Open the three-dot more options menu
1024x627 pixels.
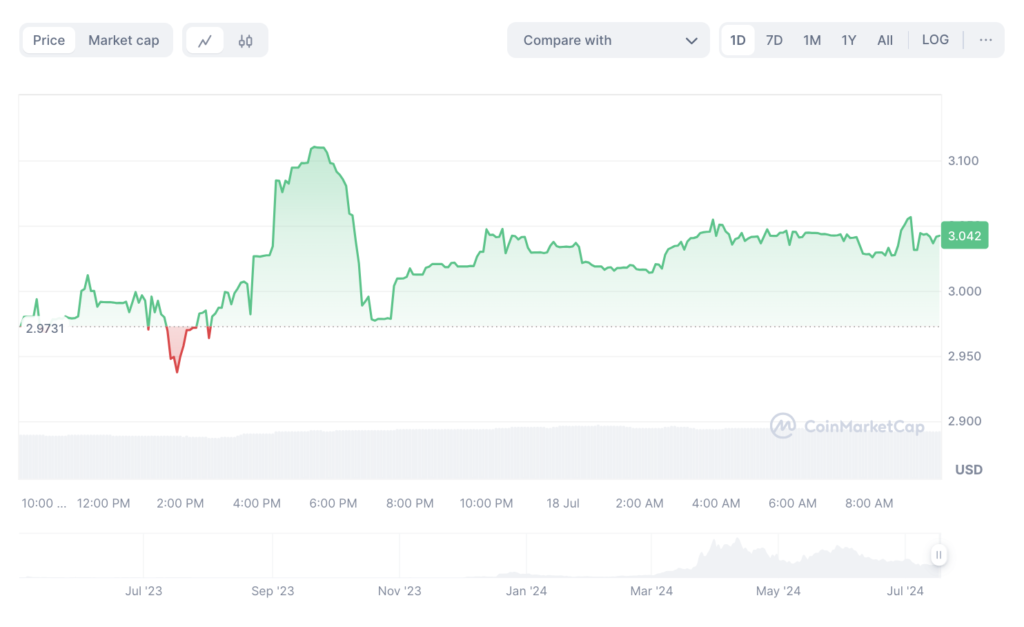tap(985, 40)
